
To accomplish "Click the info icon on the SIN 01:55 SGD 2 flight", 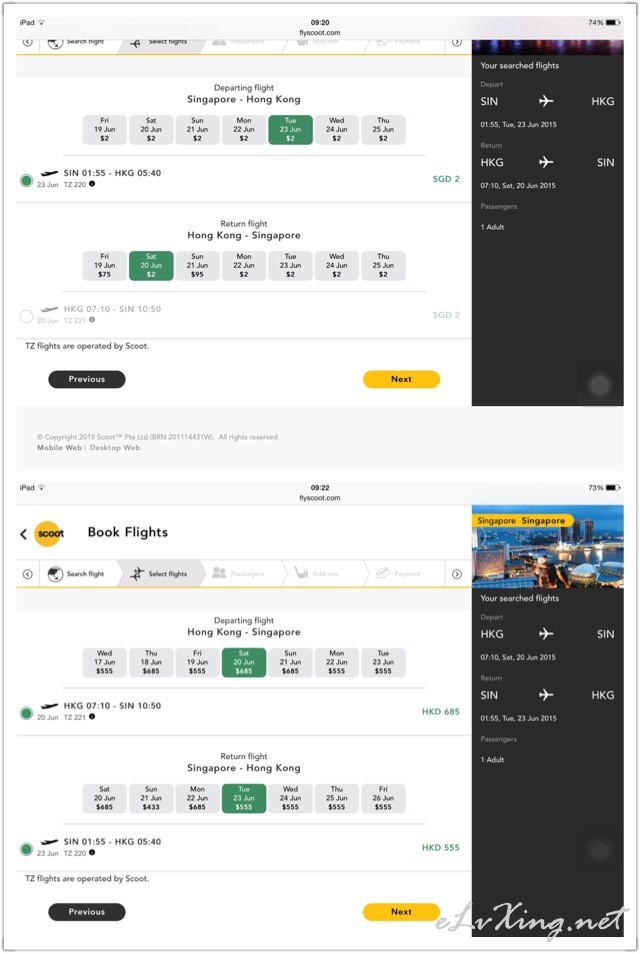I will pos(92,184).
